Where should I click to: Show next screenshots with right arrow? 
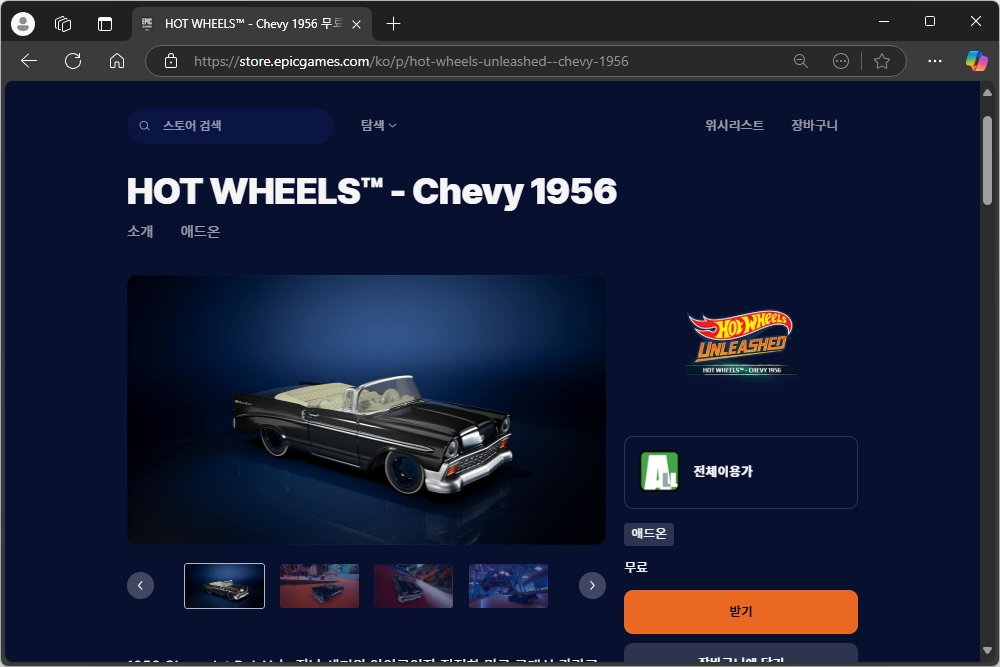click(592, 585)
